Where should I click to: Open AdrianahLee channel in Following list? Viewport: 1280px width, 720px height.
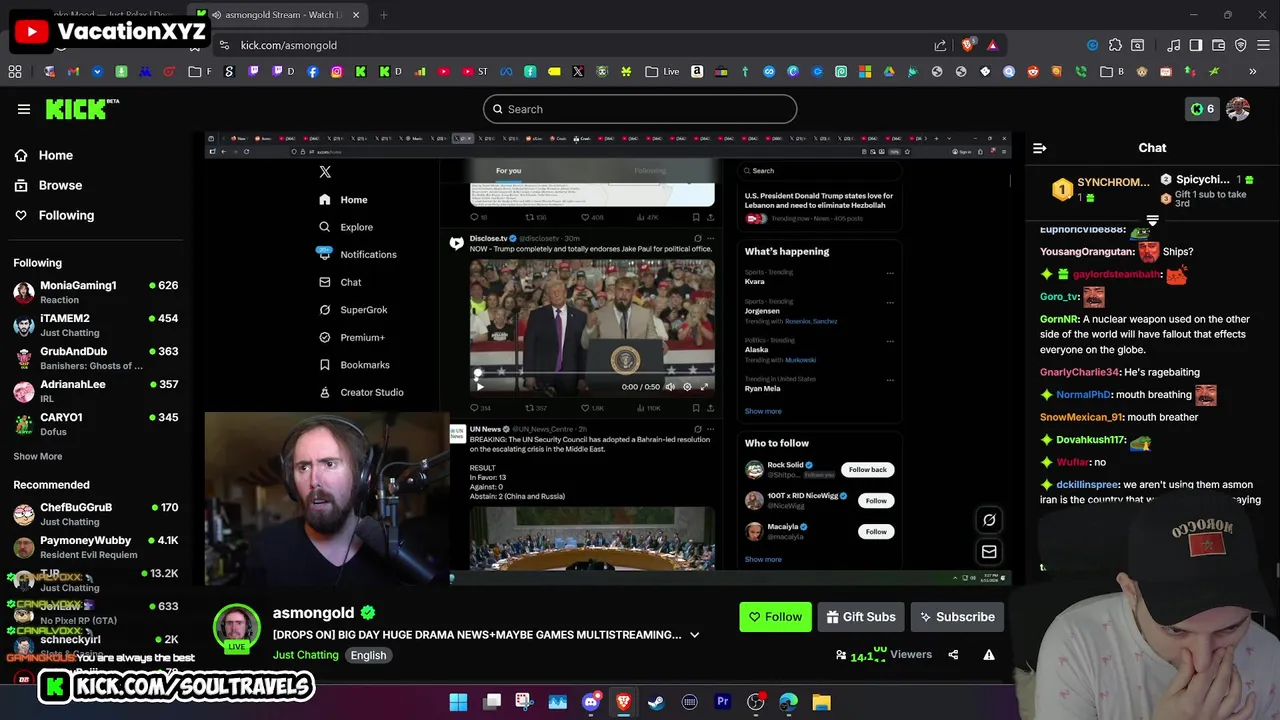coord(95,391)
